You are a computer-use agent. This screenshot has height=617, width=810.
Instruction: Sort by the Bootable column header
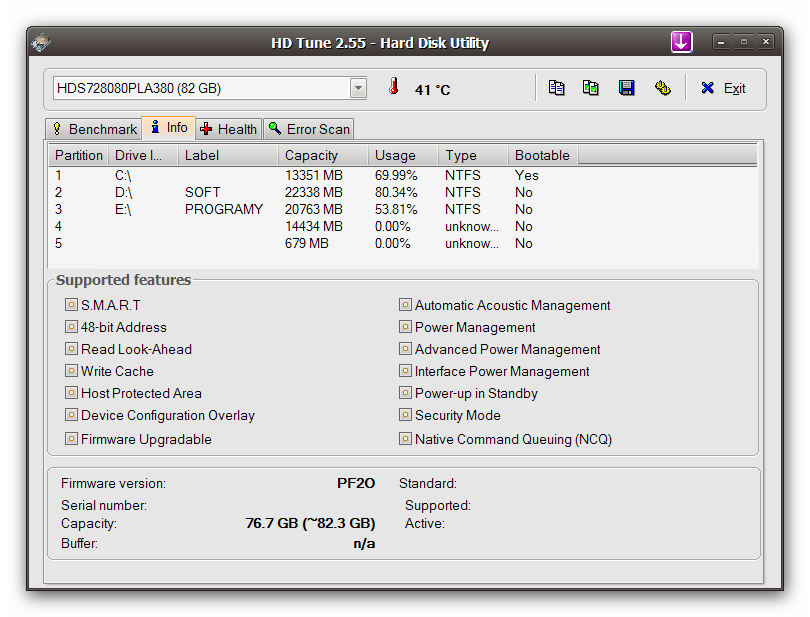click(543, 156)
